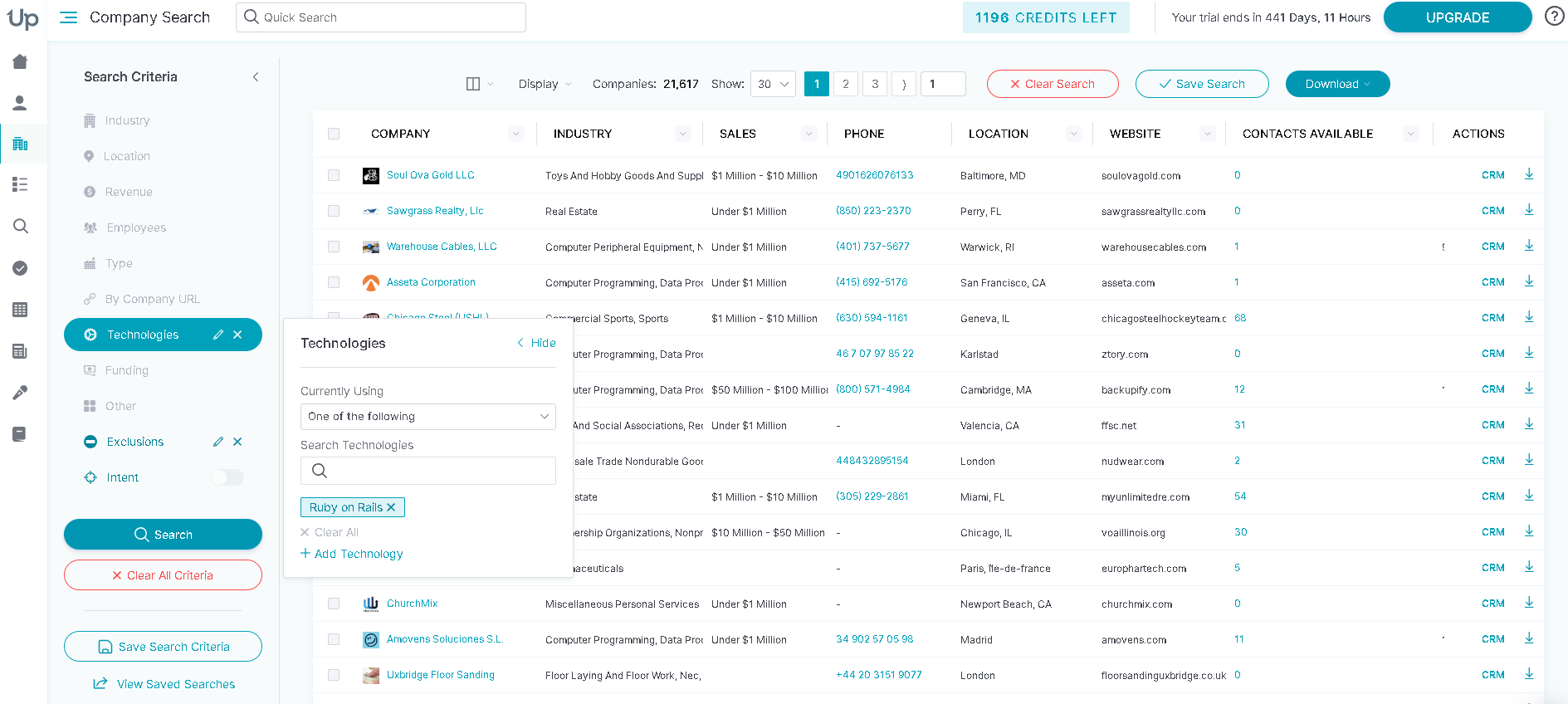
Task: Click the hamburger menu icon
Action: pos(68,17)
